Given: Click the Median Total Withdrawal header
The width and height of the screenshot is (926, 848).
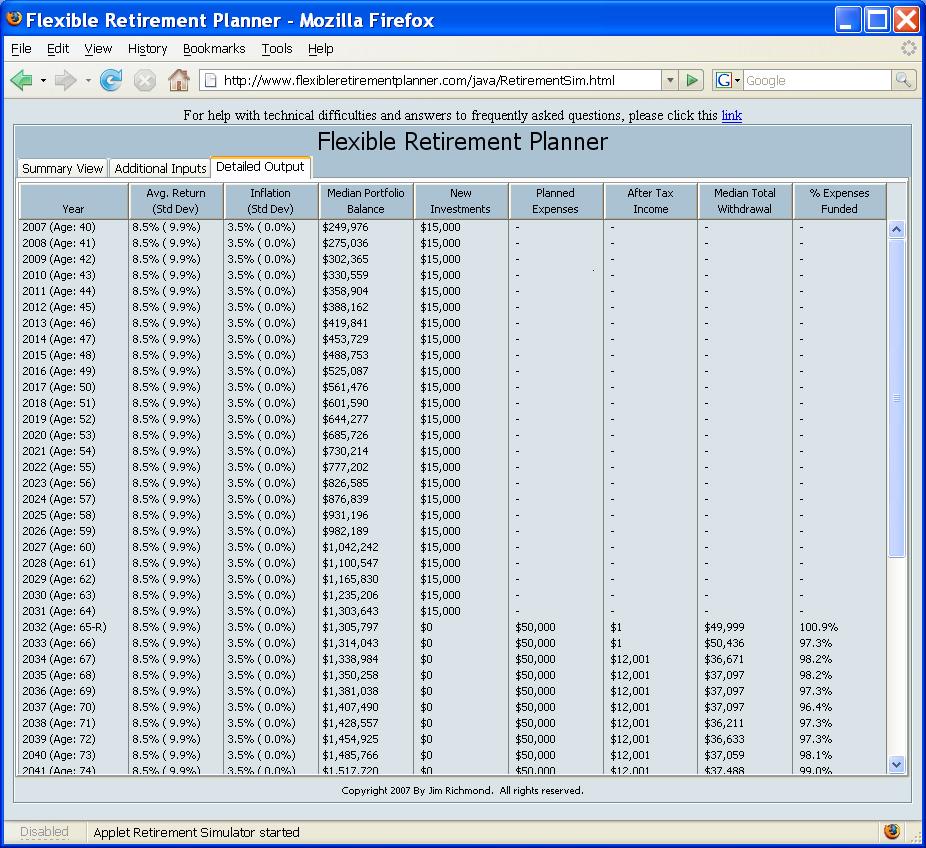Looking at the screenshot, I should [x=745, y=201].
